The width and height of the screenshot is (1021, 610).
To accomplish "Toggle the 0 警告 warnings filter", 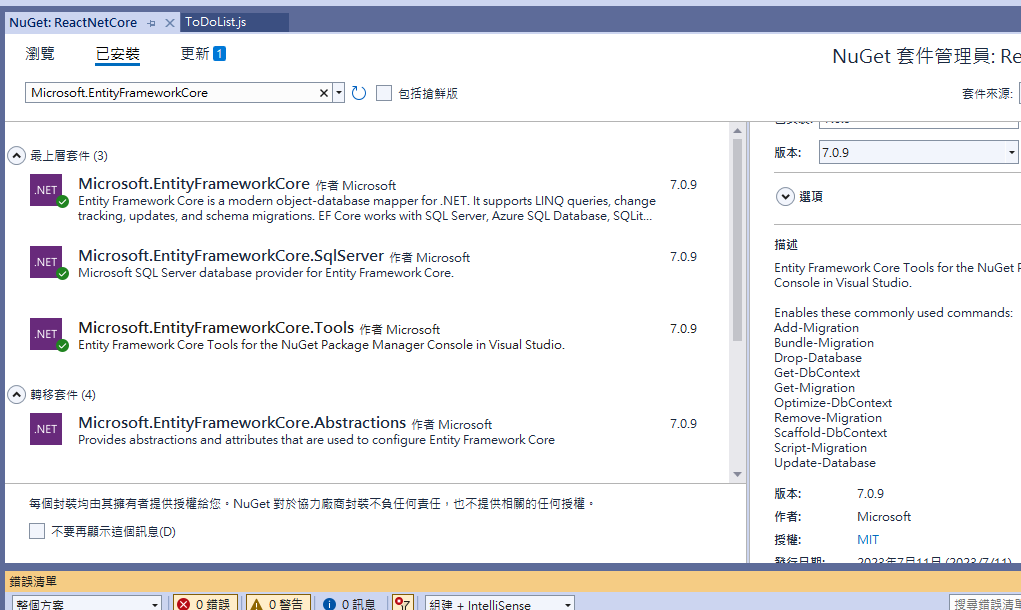I will [x=277, y=604].
